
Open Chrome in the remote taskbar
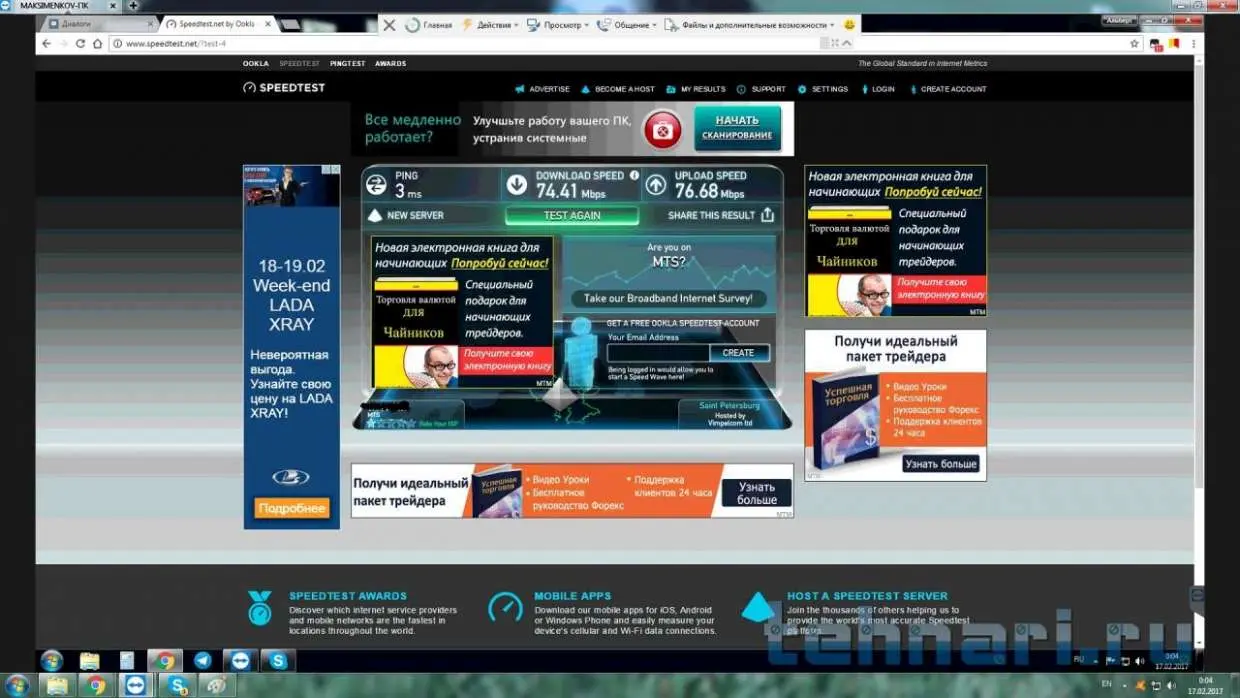tap(165, 660)
